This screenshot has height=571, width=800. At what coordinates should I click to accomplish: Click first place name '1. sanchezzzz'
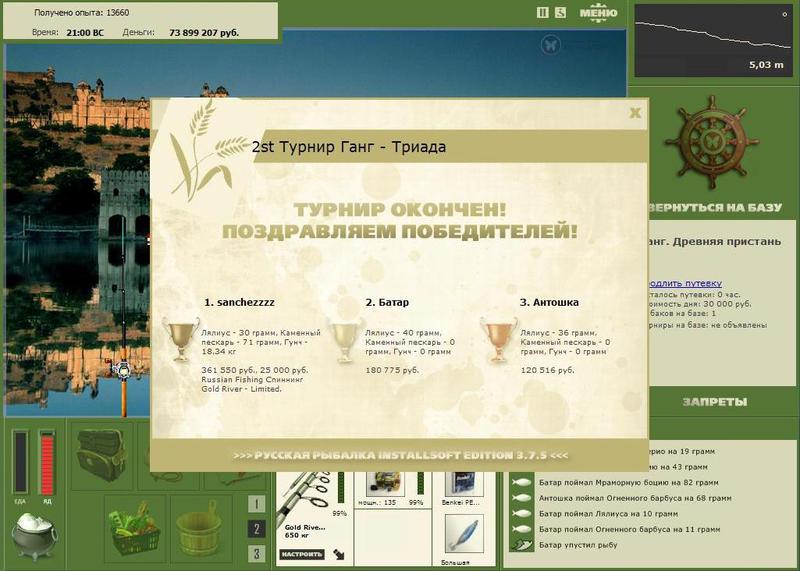click(239, 302)
